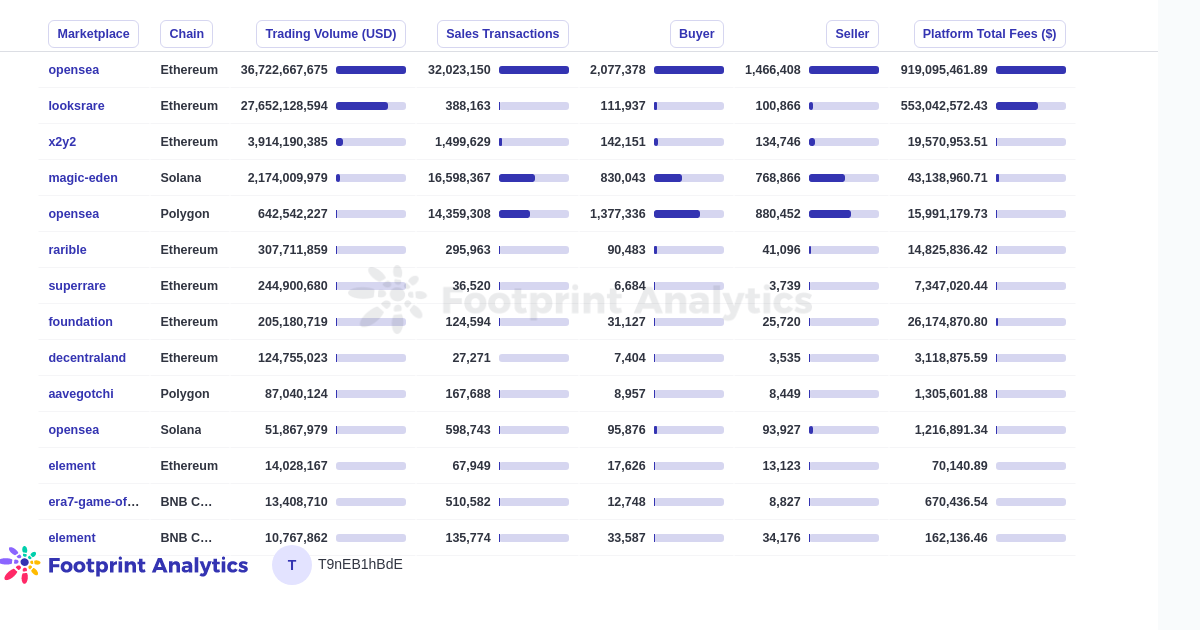Image resolution: width=1200 pixels, height=630 pixels.
Task: Sort by the Marketplace column header
Action: coord(93,34)
